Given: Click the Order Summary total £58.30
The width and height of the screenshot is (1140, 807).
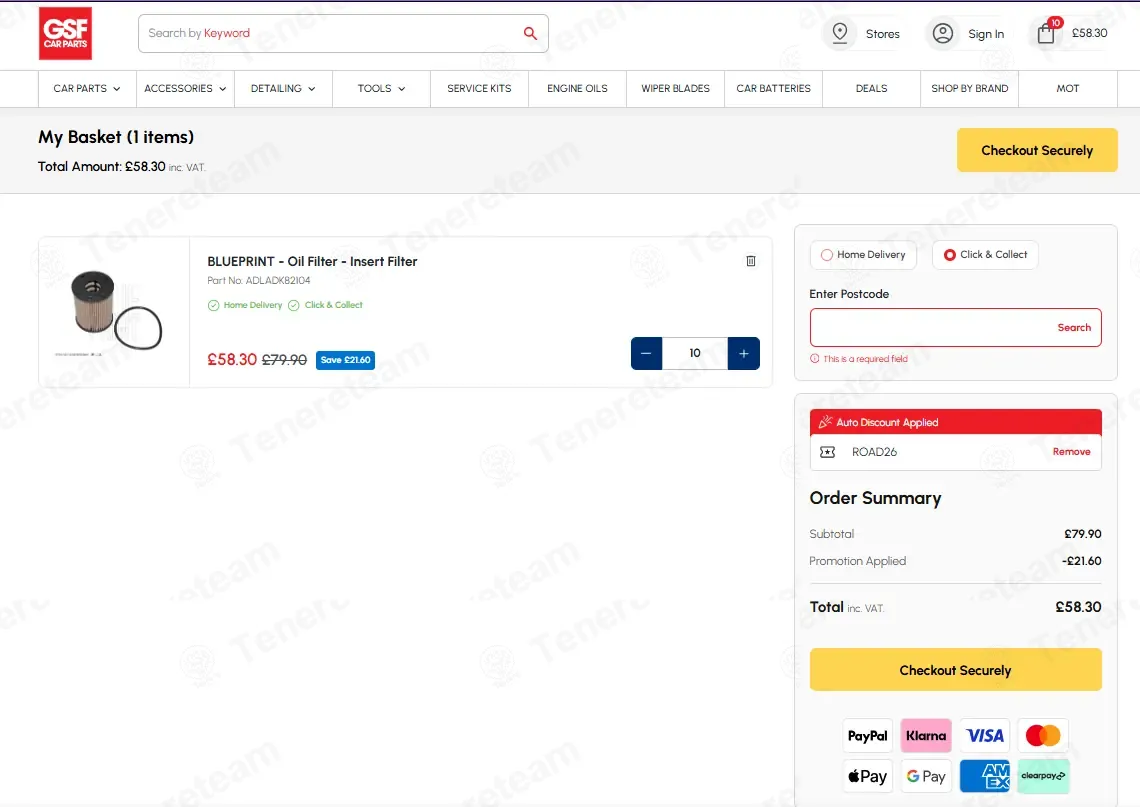Looking at the screenshot, I should click(x=1078, y=607).
